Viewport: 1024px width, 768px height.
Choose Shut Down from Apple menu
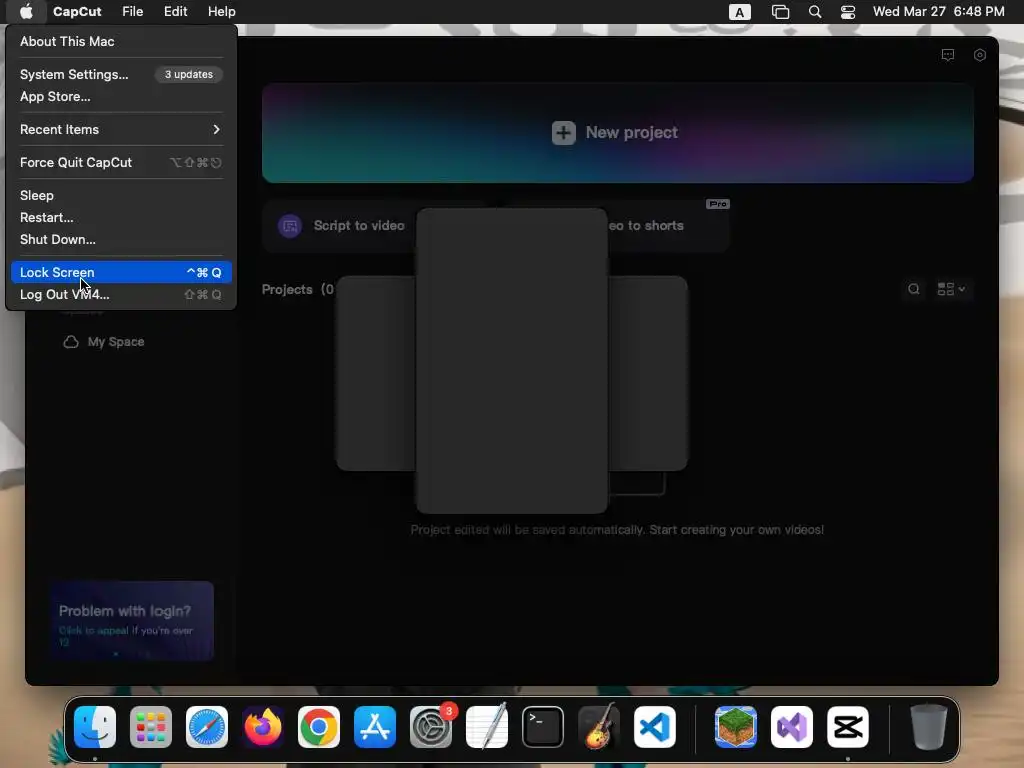click(x=121, y=240)
